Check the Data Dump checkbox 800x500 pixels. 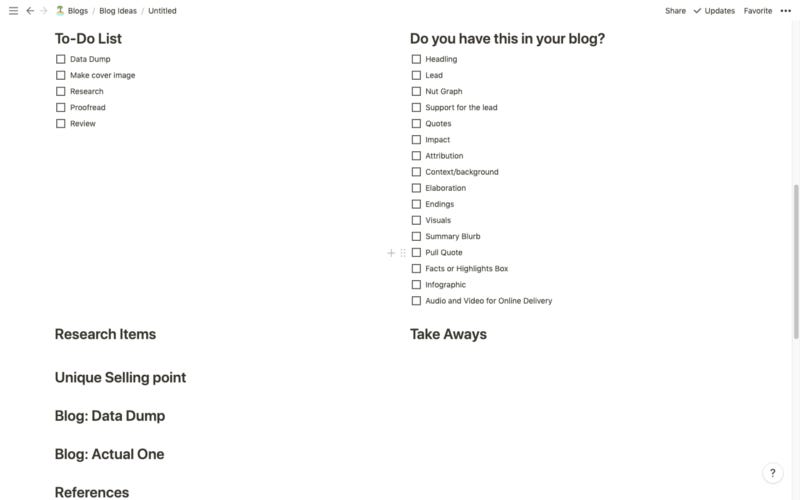point(61,59)
